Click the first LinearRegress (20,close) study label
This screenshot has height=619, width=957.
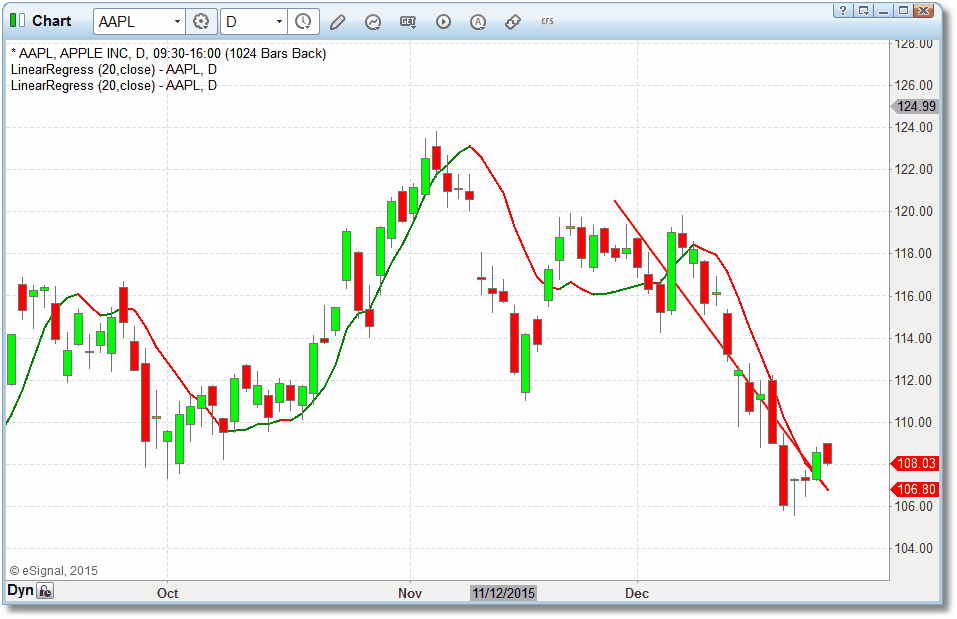(114, 70)
